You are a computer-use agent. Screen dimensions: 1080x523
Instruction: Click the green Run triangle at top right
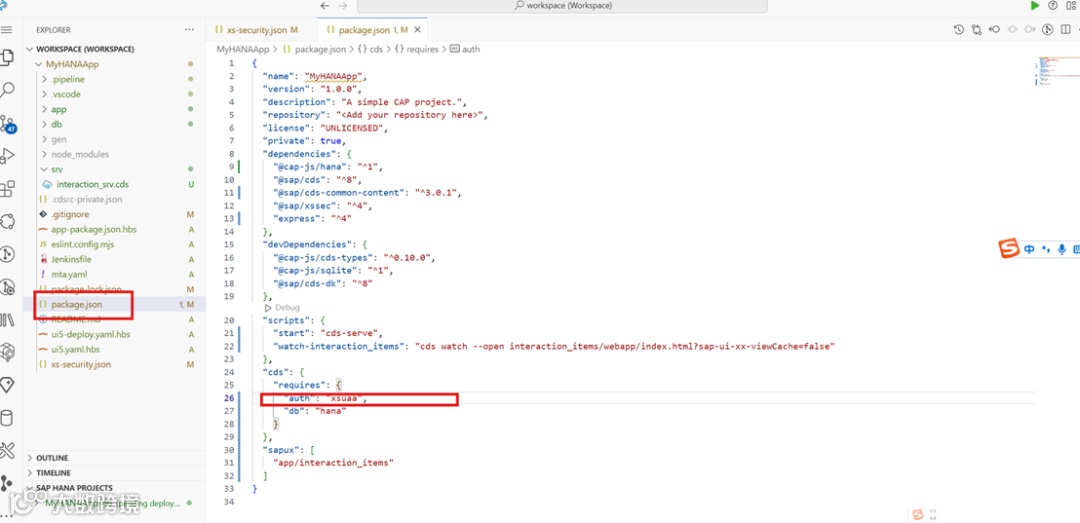click(x=1035, y=6)
